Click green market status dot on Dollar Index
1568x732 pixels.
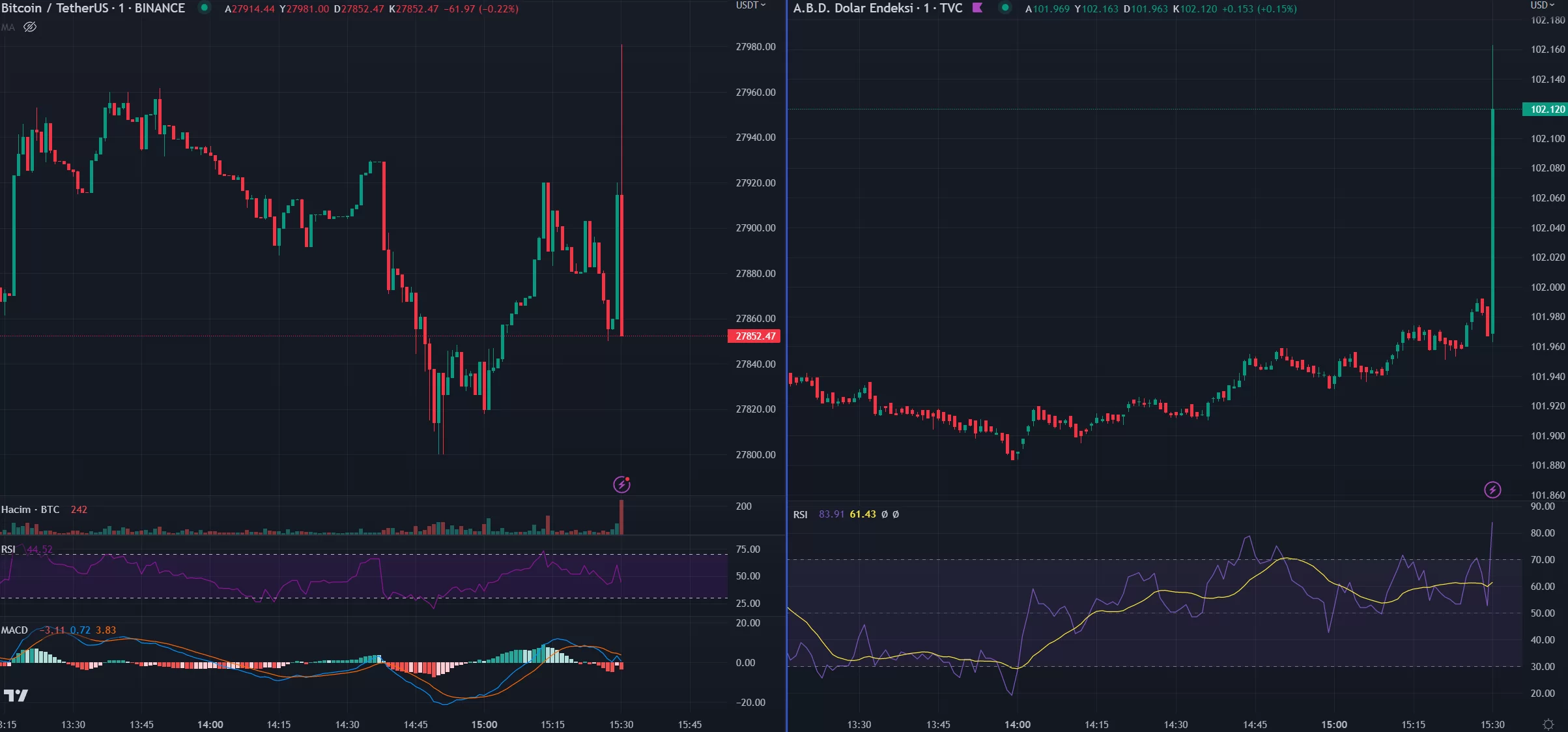tap(1005, 8)
